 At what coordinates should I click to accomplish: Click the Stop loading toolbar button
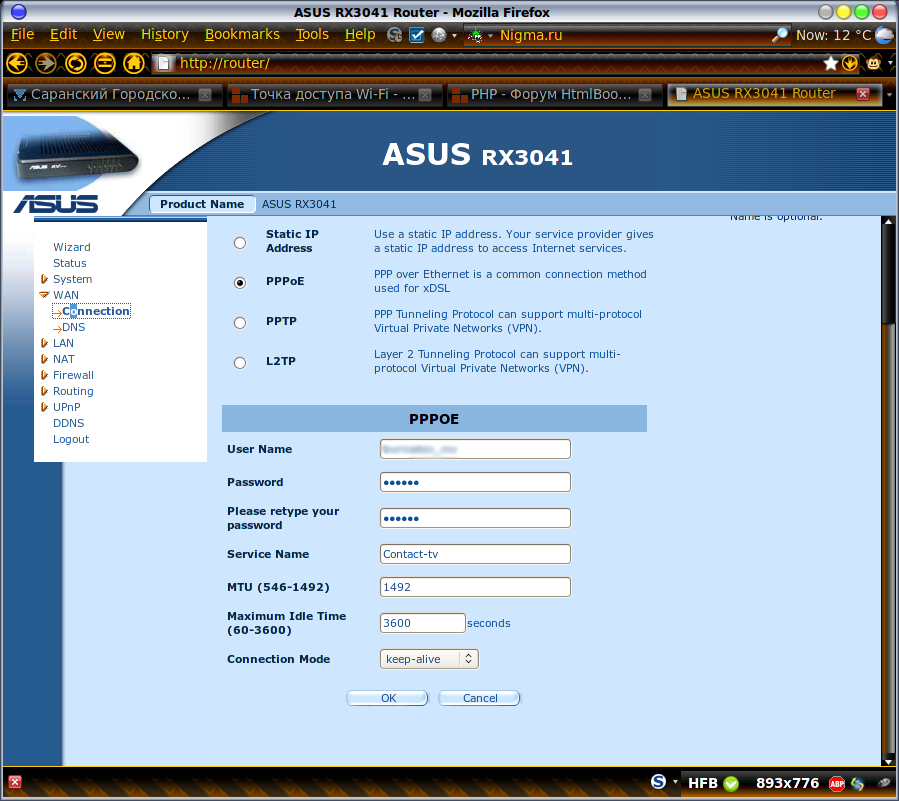[105, 63]
